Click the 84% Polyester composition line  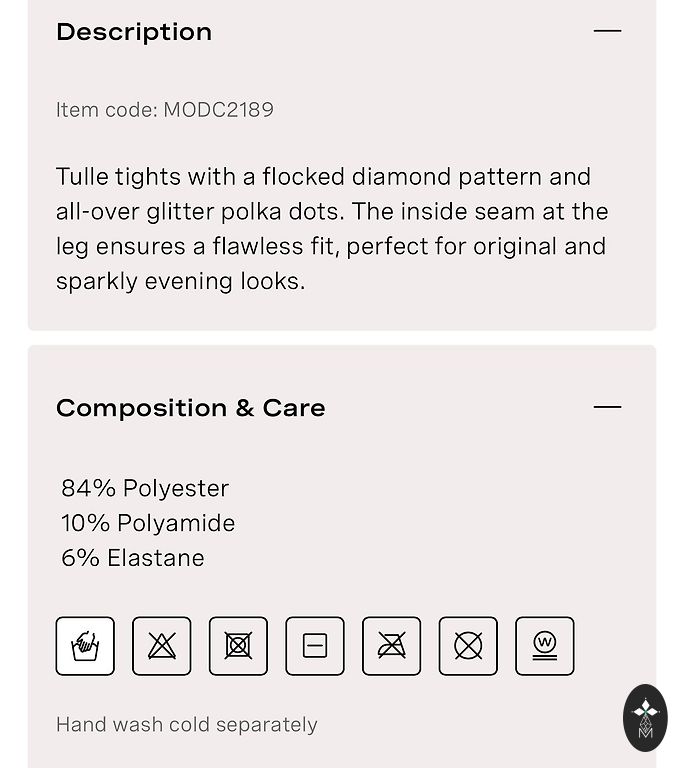[145, 488]
